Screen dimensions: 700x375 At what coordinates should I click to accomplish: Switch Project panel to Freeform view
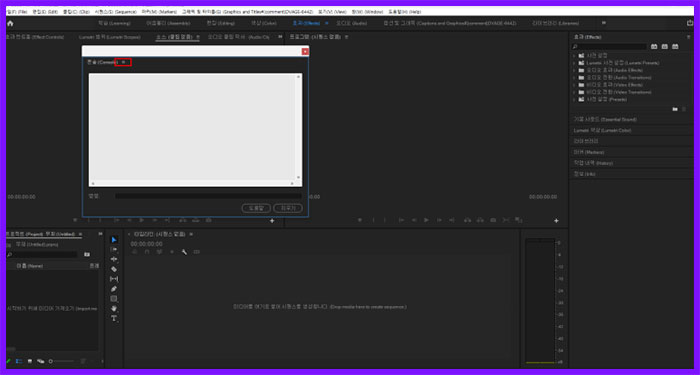(40, 361)
